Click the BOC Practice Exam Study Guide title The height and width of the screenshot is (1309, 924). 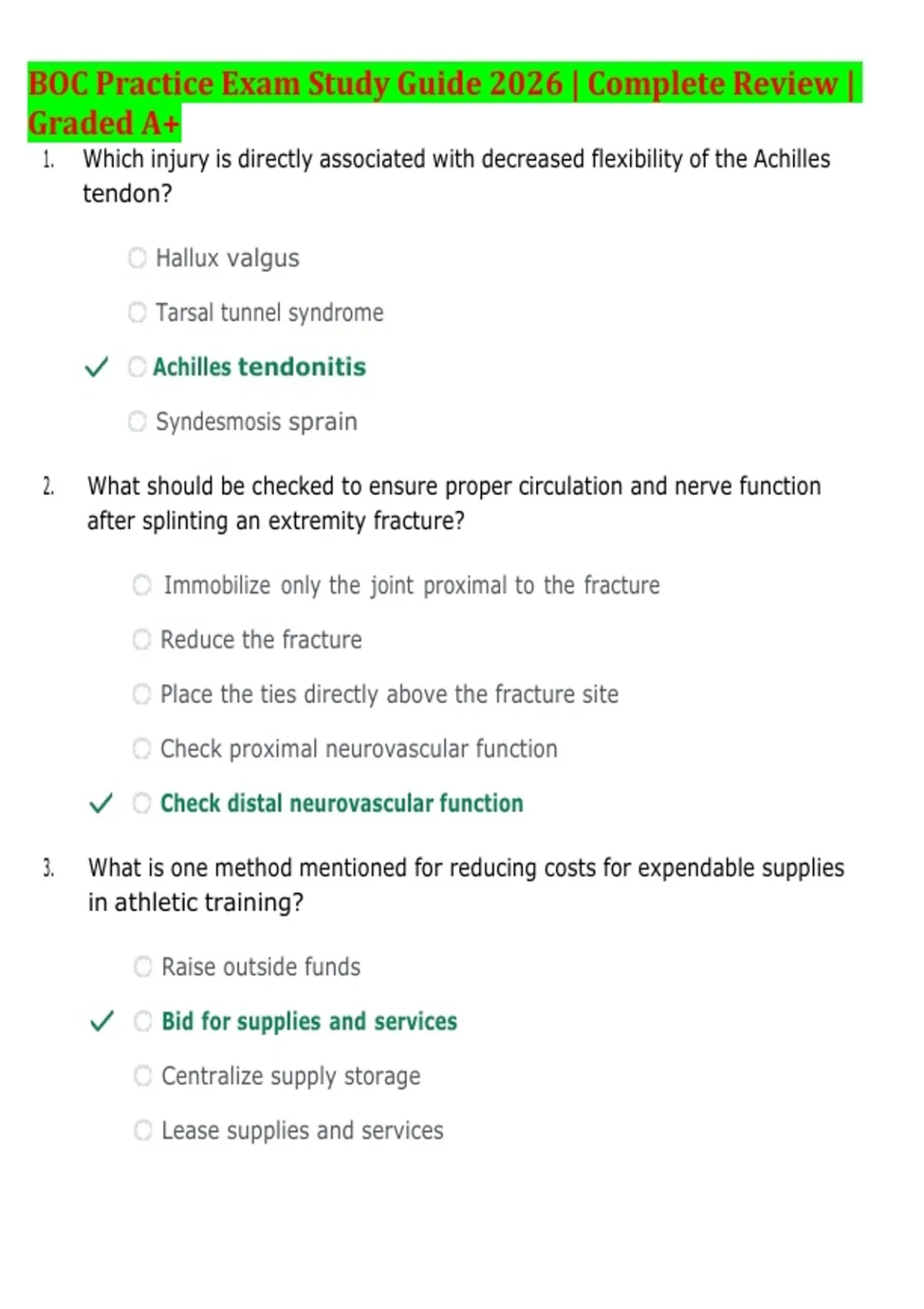pos(444,102)
